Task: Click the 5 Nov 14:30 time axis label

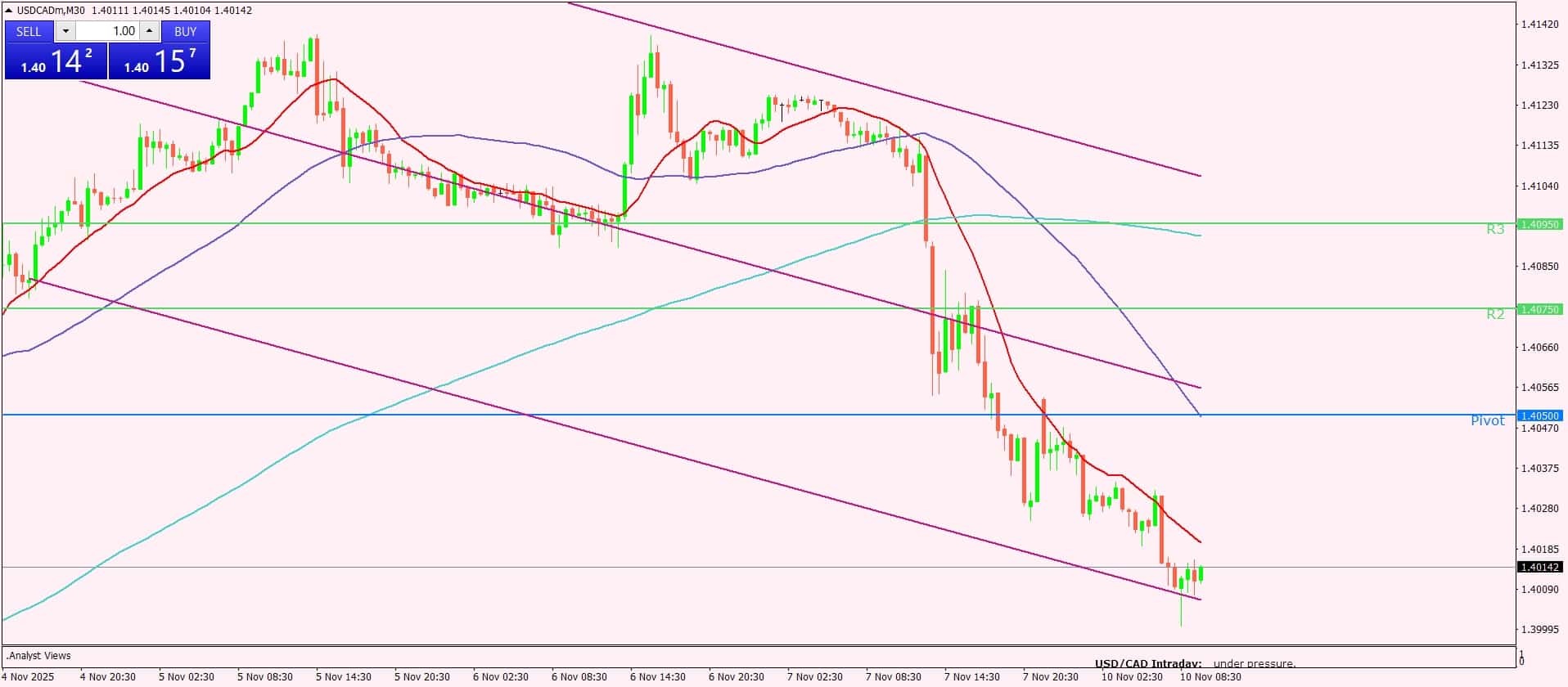Action: (344, 677)
